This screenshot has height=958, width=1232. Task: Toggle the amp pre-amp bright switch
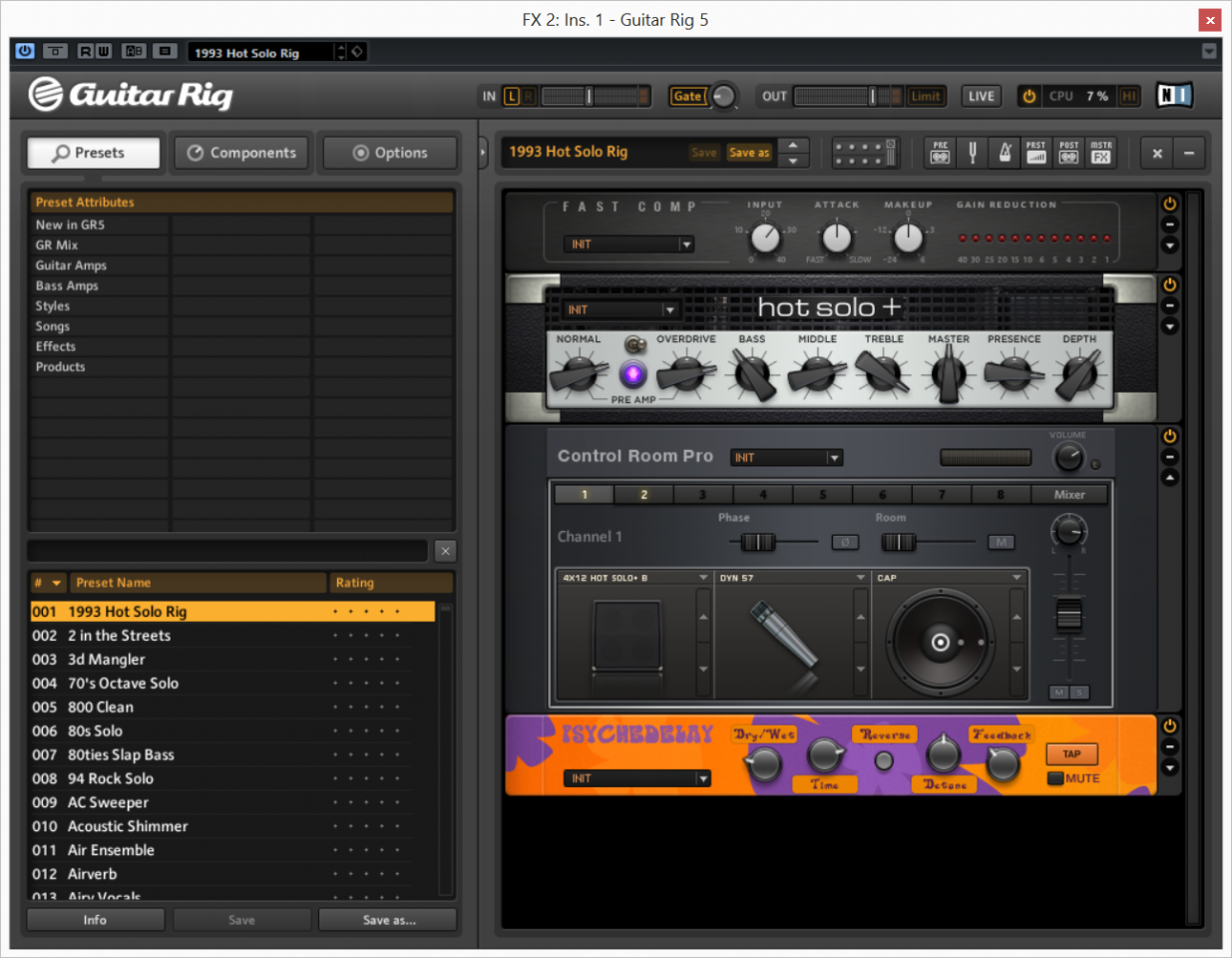(x=633, y=344)
